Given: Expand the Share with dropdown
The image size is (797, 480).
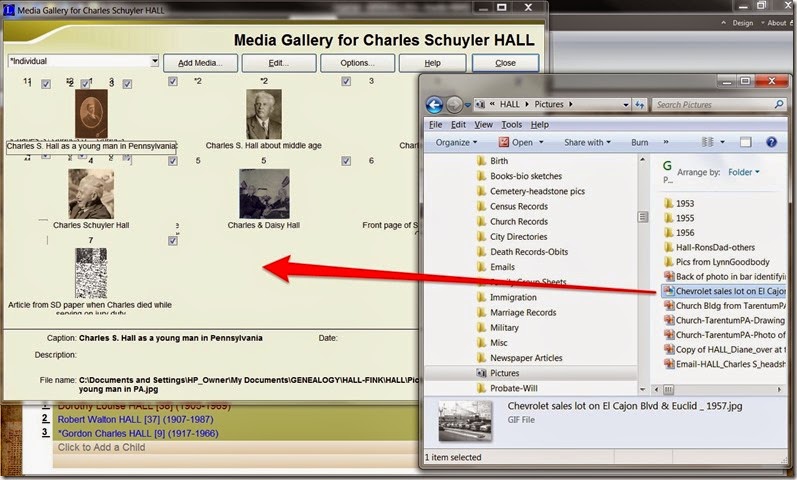Looking at the screenshot, I should point(587,142).
